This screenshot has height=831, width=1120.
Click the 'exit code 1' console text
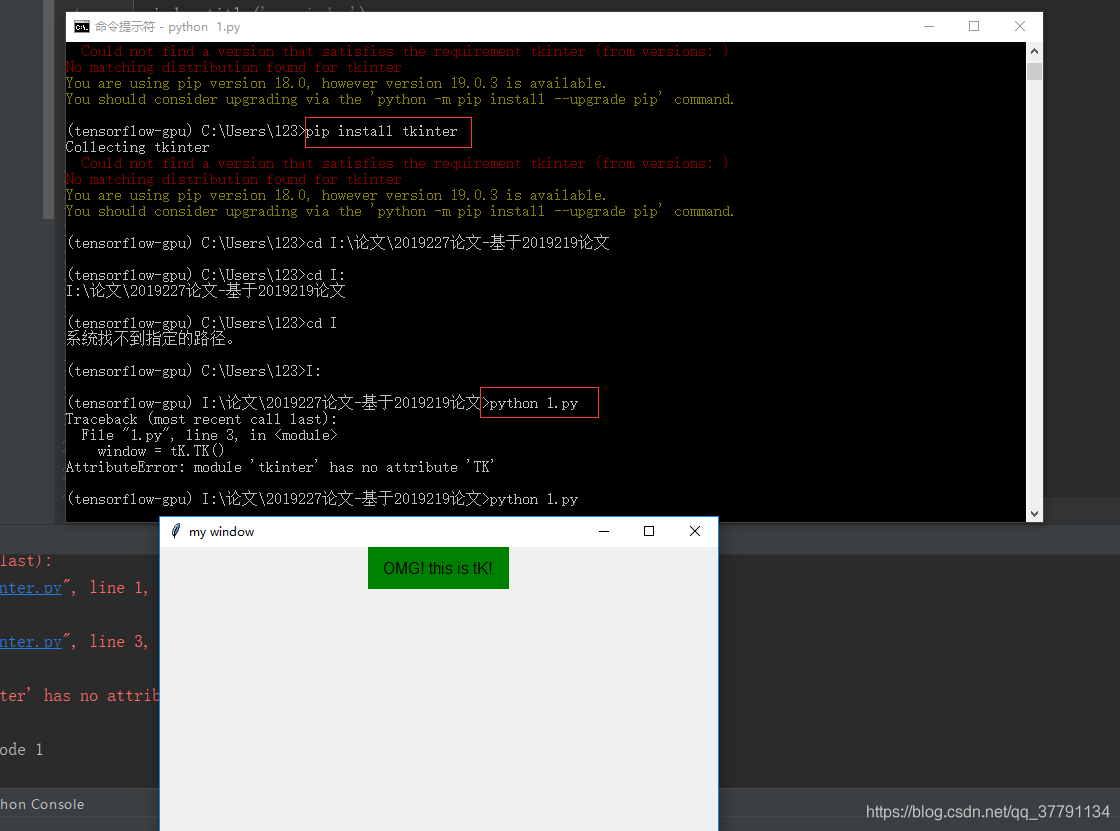tap(22, 748)
